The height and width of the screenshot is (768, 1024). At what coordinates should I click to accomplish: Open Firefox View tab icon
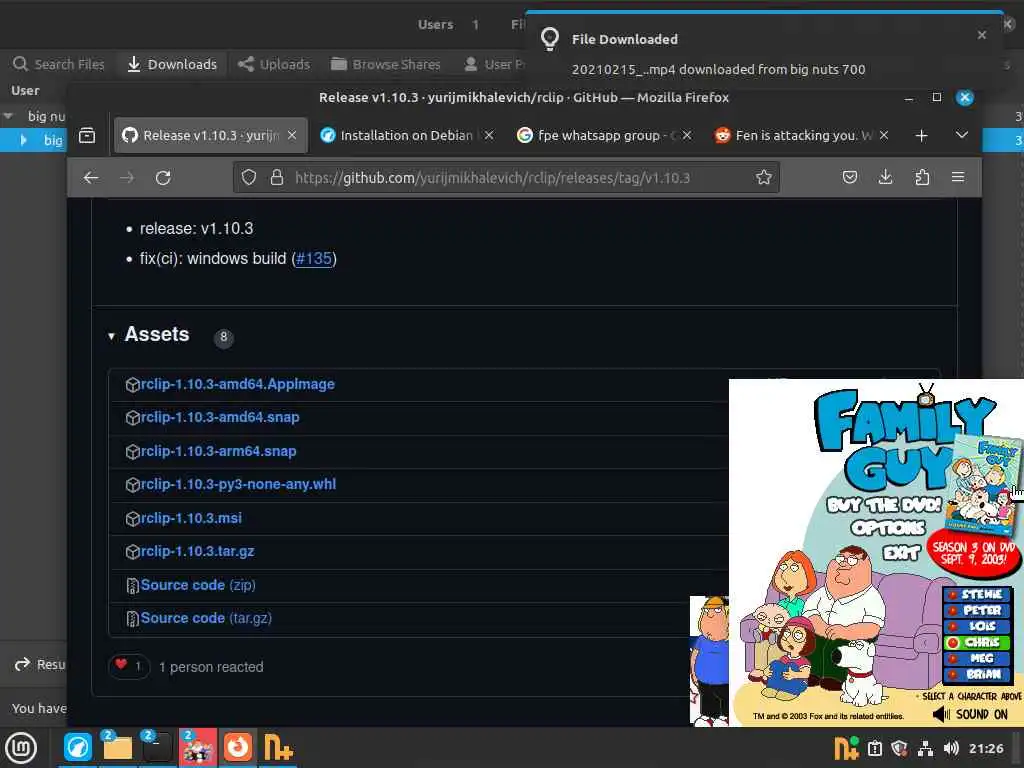(x=87, y=135)
